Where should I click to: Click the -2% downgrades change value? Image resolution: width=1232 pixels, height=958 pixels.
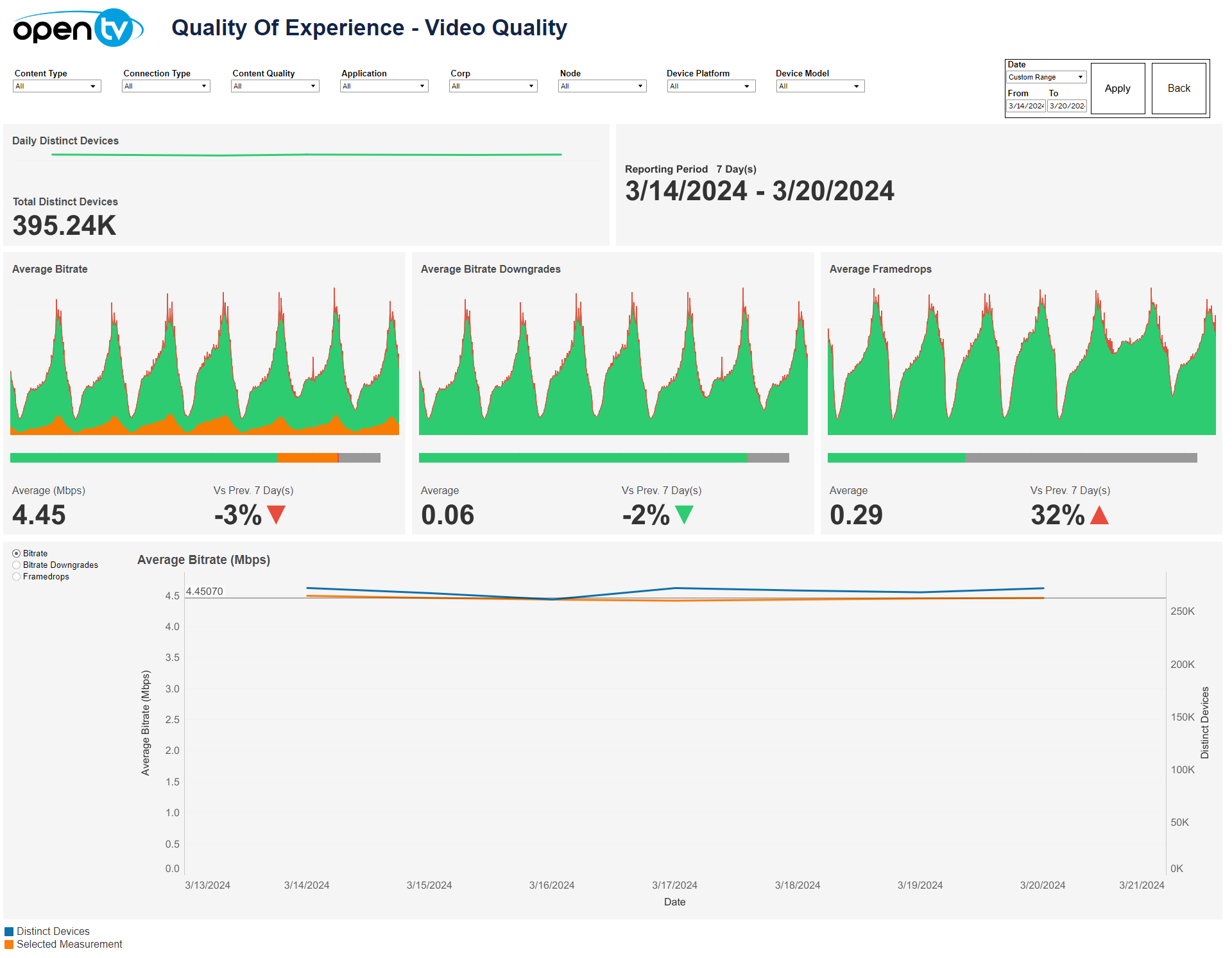[646, 515]
